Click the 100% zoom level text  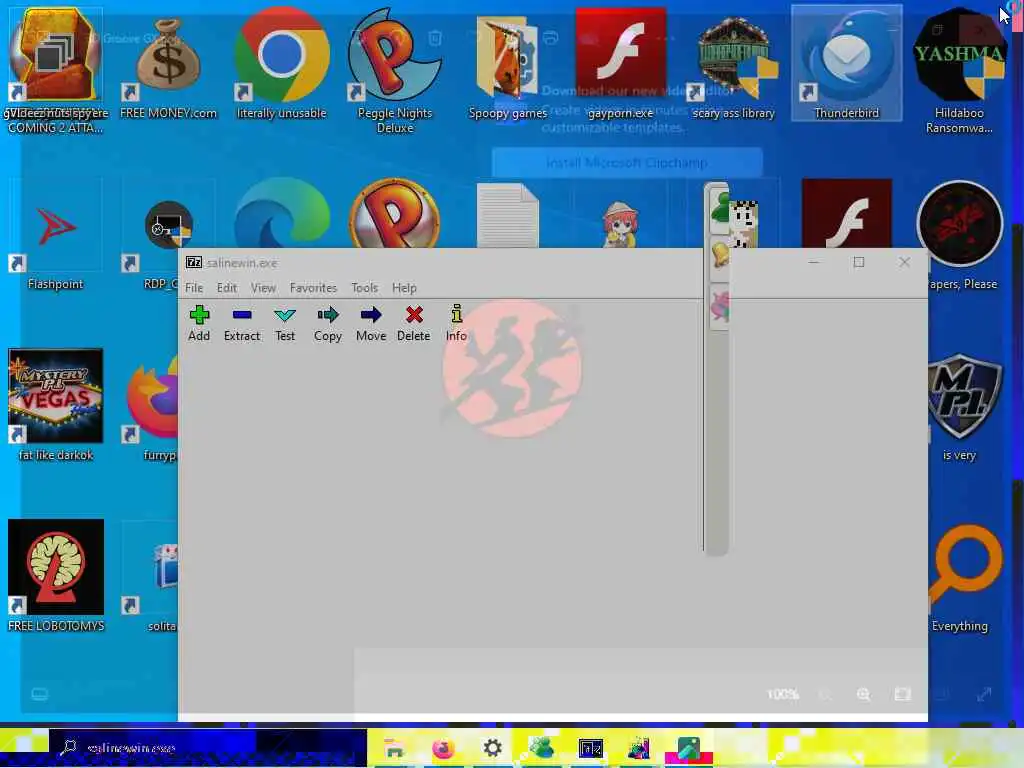[782, 694]
